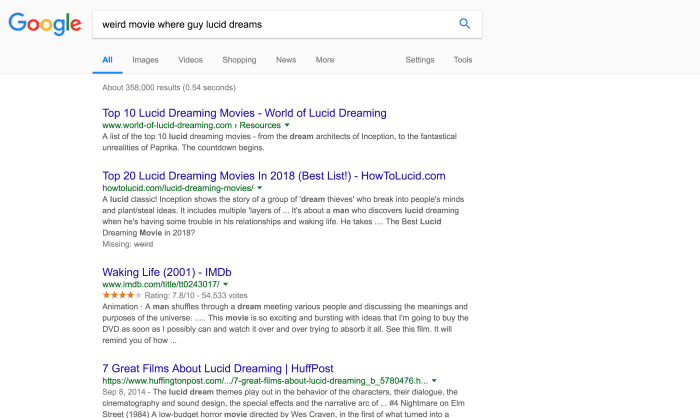Open the More search menu

tap(324, 60)
